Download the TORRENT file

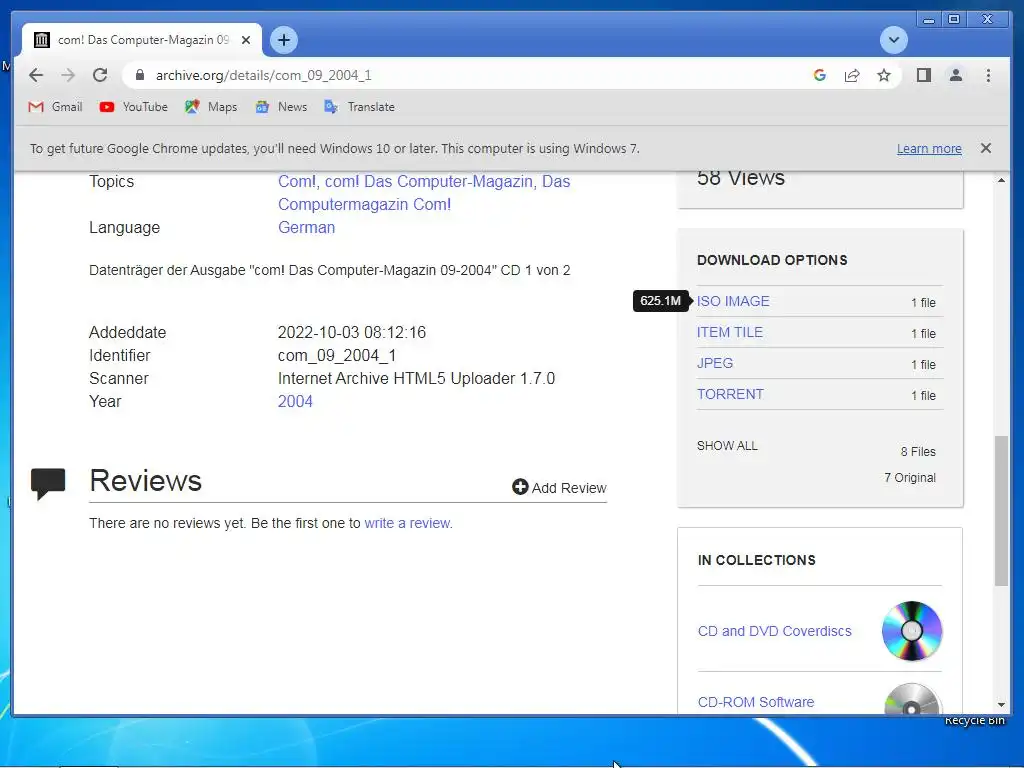pos(730,394)
